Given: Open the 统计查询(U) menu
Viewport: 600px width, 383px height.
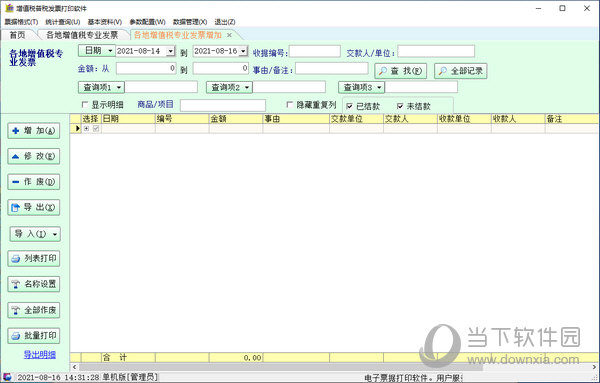Looking at the screenshot, I should (63, 22).
